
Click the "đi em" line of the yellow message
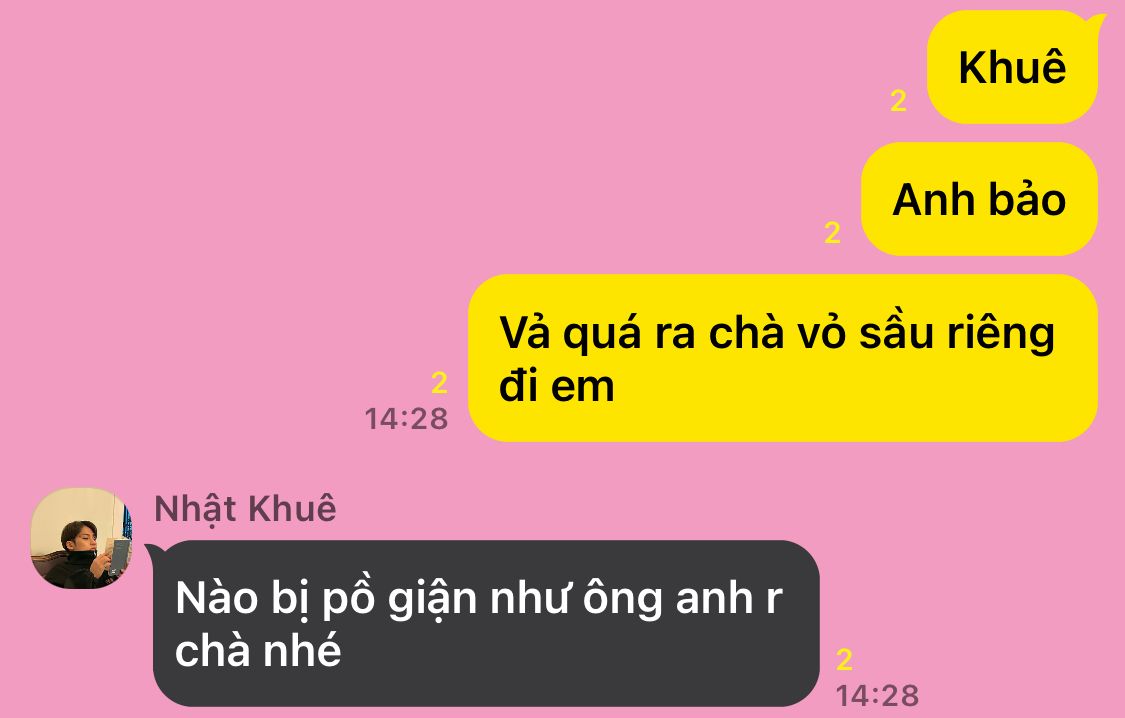click(557, 386)
